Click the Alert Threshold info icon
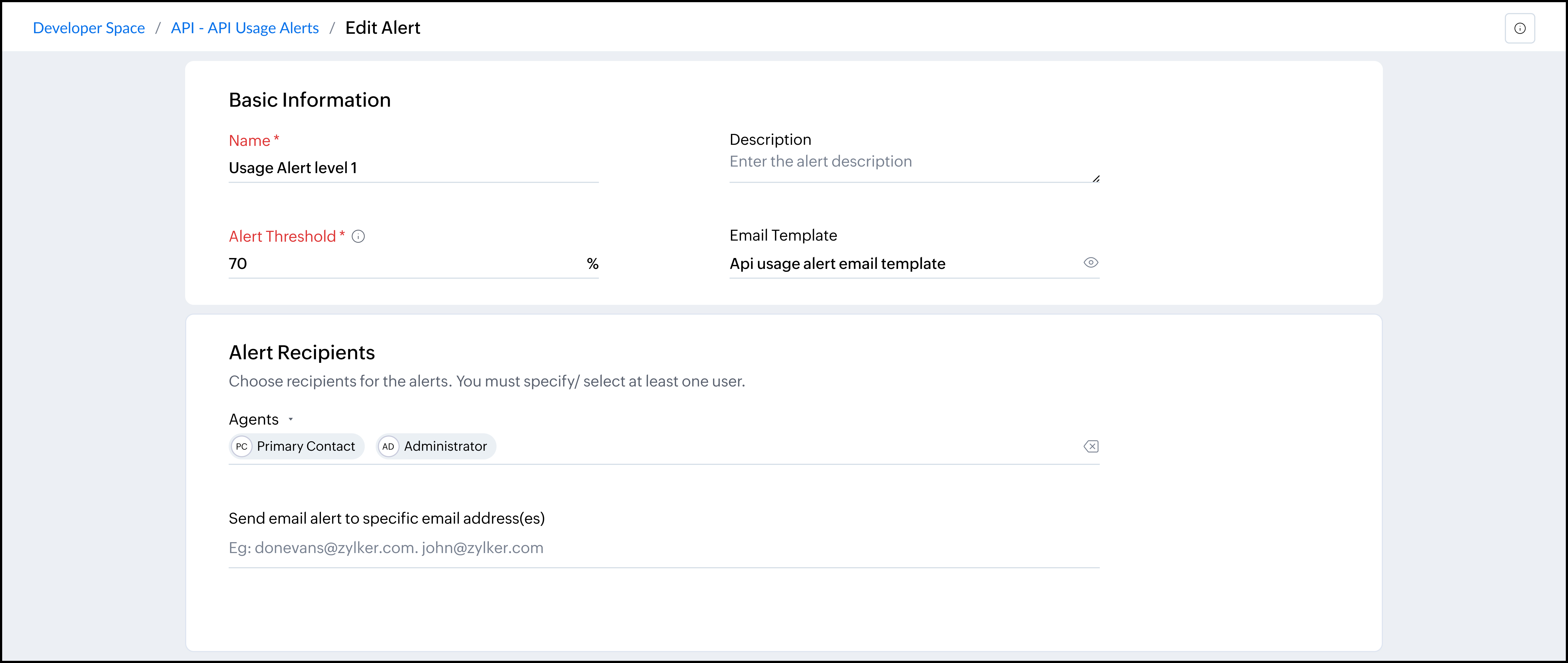This screenshot has height=663, width=1568. tap(359, 237)
